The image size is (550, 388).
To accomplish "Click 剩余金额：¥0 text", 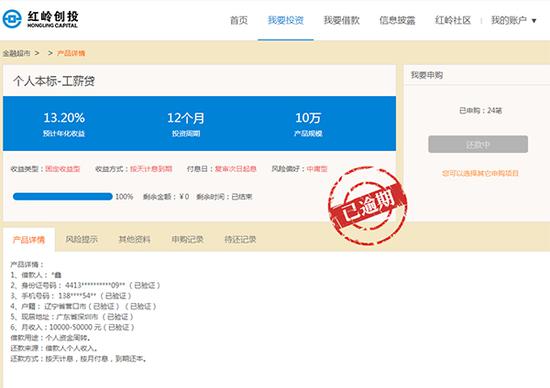I will tap(166, 196).
